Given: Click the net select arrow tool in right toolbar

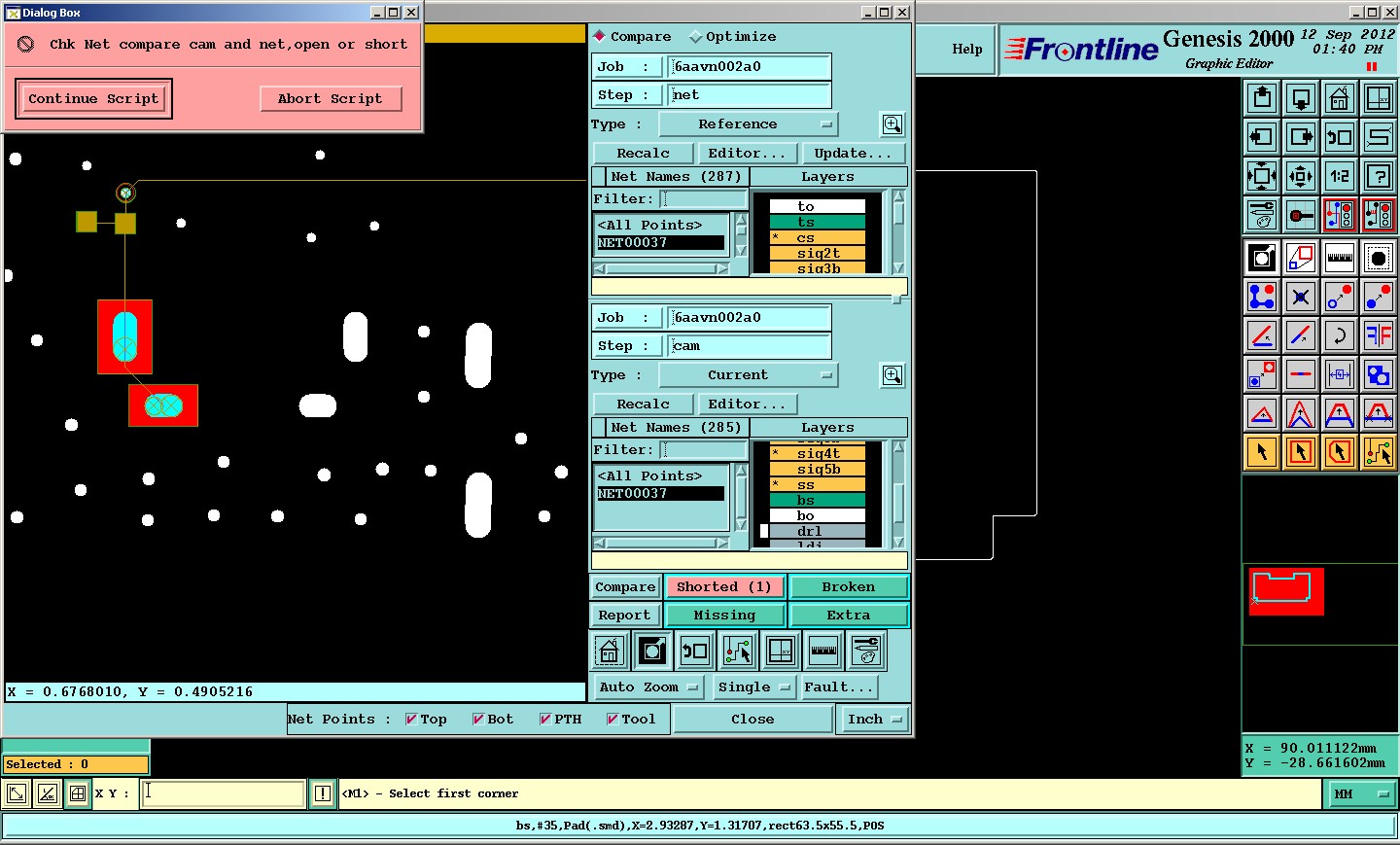Looking at the screenshot, I should 1379,452.
